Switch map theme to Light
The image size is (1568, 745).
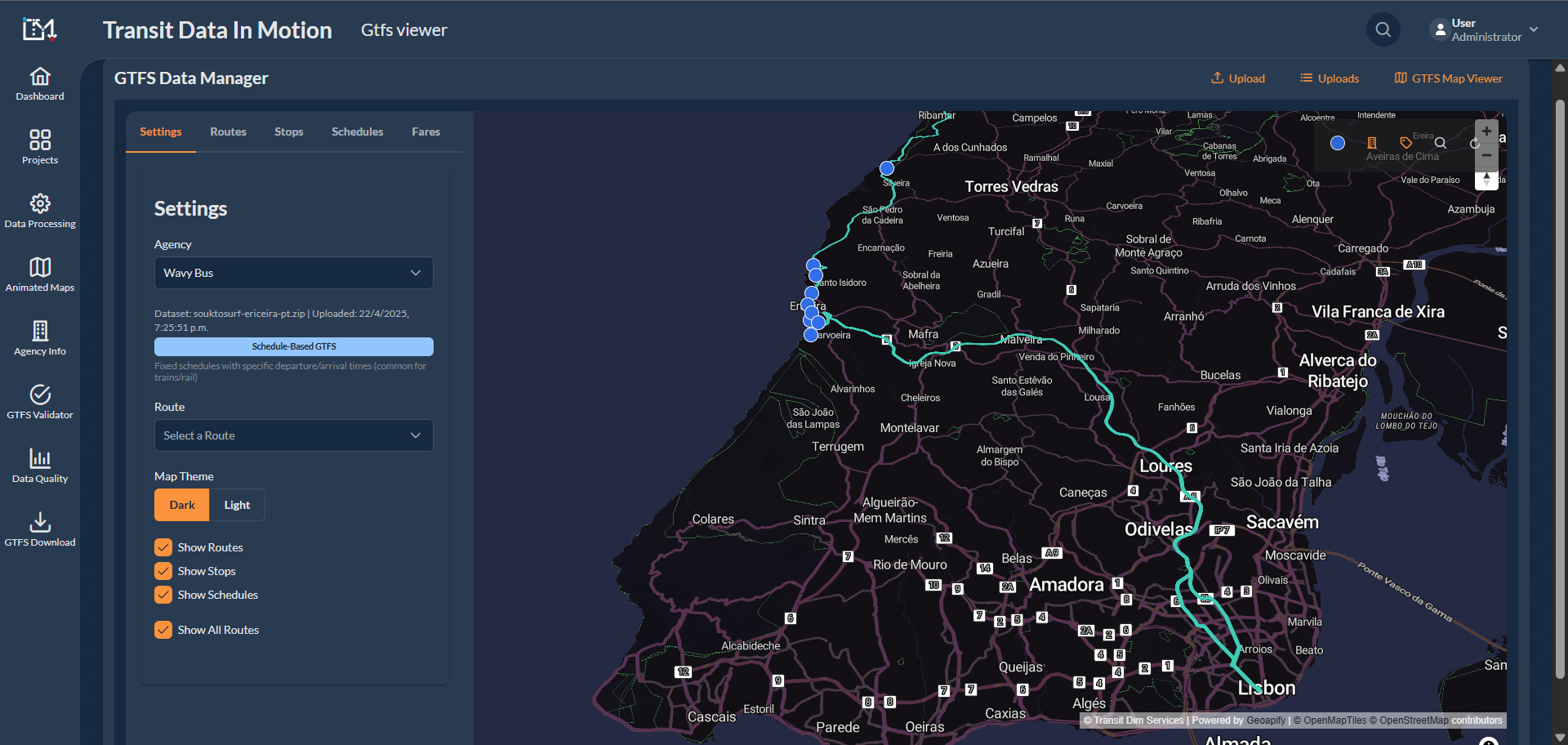236,504
